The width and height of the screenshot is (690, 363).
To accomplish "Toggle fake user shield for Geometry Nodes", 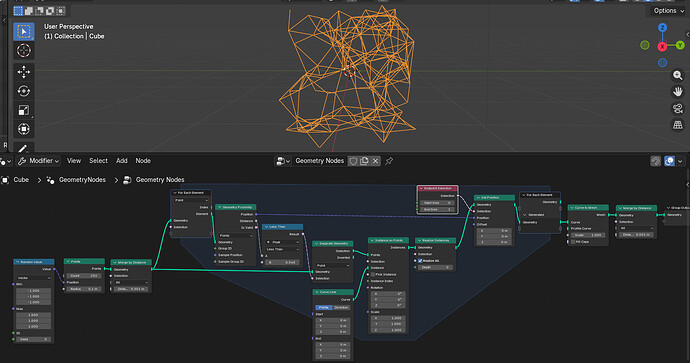I will (353, 161).
